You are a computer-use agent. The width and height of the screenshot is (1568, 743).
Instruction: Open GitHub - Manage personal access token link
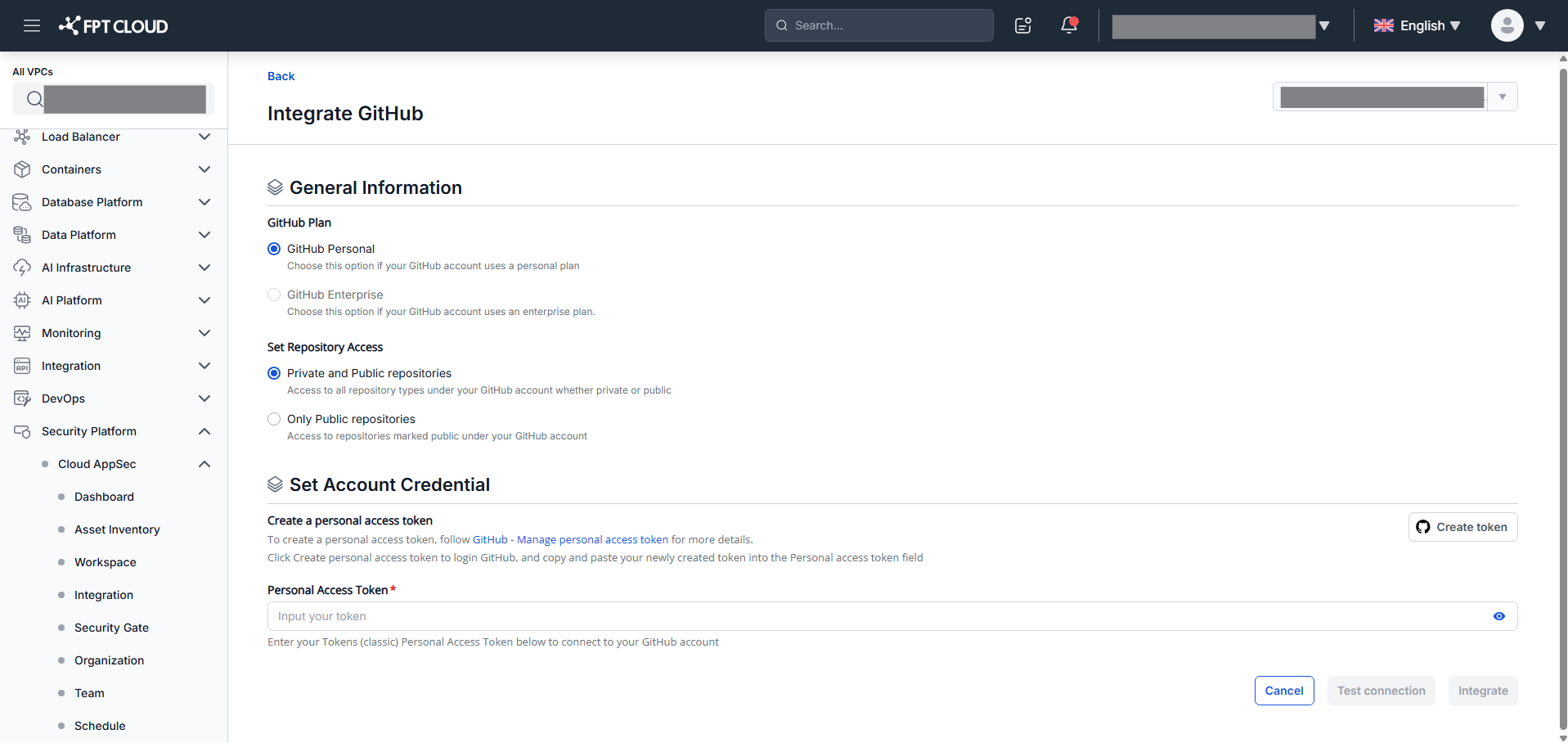[570, 539]
